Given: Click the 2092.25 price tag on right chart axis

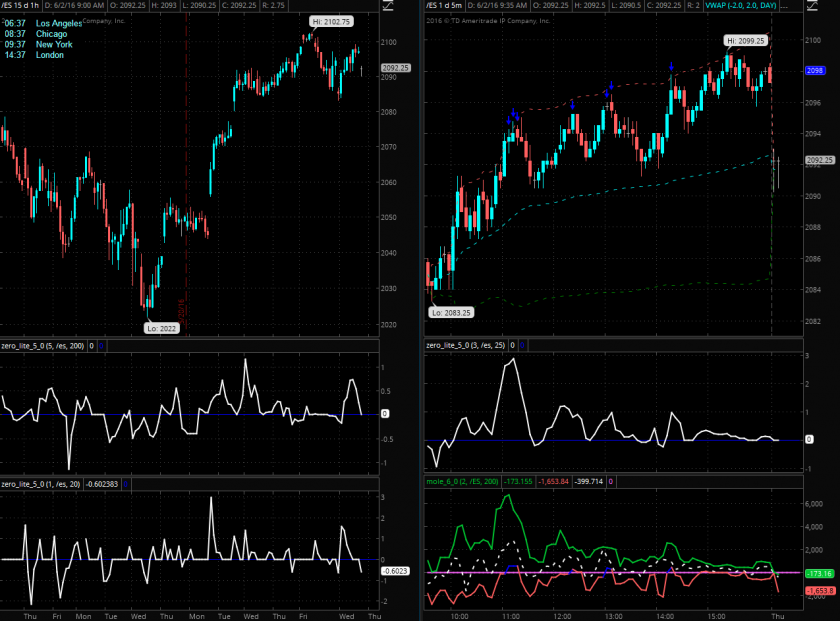Looking at the screenshot, I should (820, 160).
